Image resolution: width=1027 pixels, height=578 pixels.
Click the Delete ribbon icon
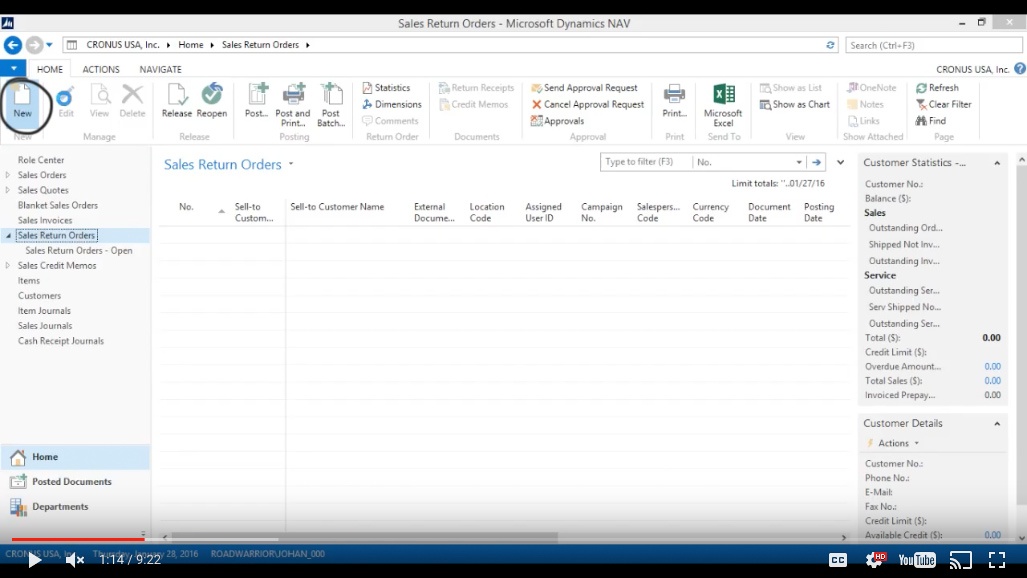point(132,101)
